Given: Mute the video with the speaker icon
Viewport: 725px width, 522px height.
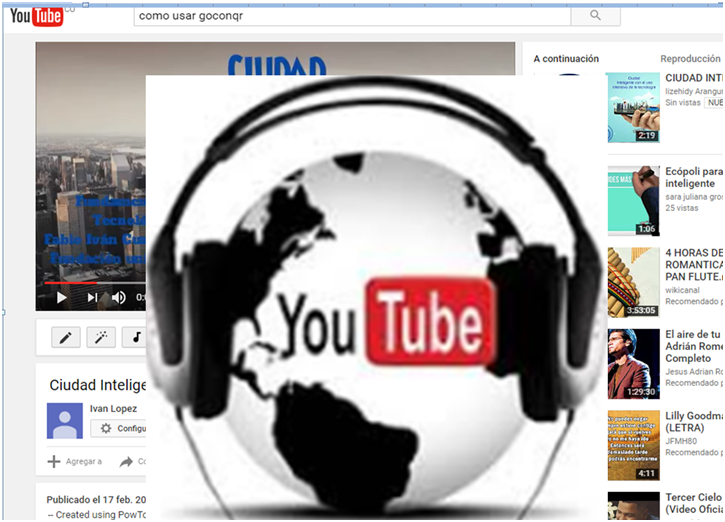Looking at the screenshot, I should click(119, 297).
